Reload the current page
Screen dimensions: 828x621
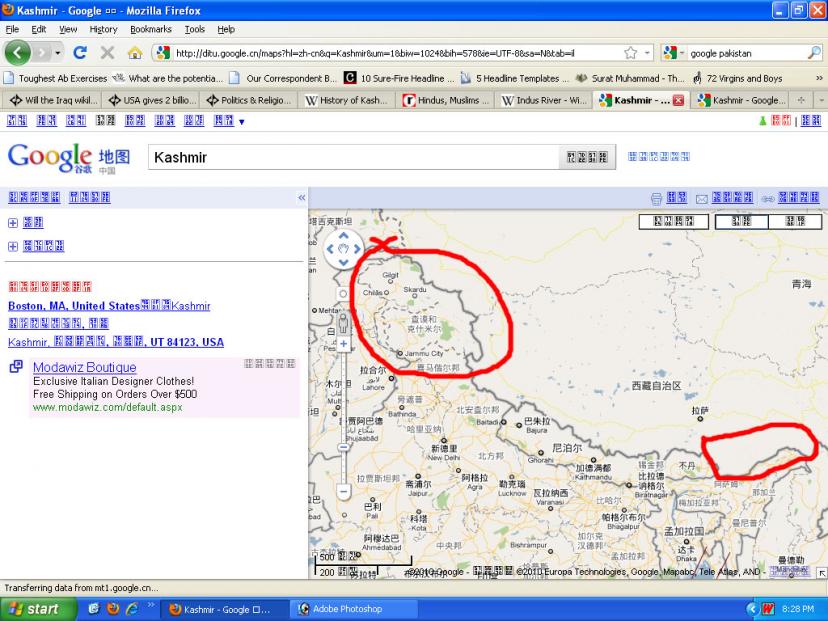80,52
